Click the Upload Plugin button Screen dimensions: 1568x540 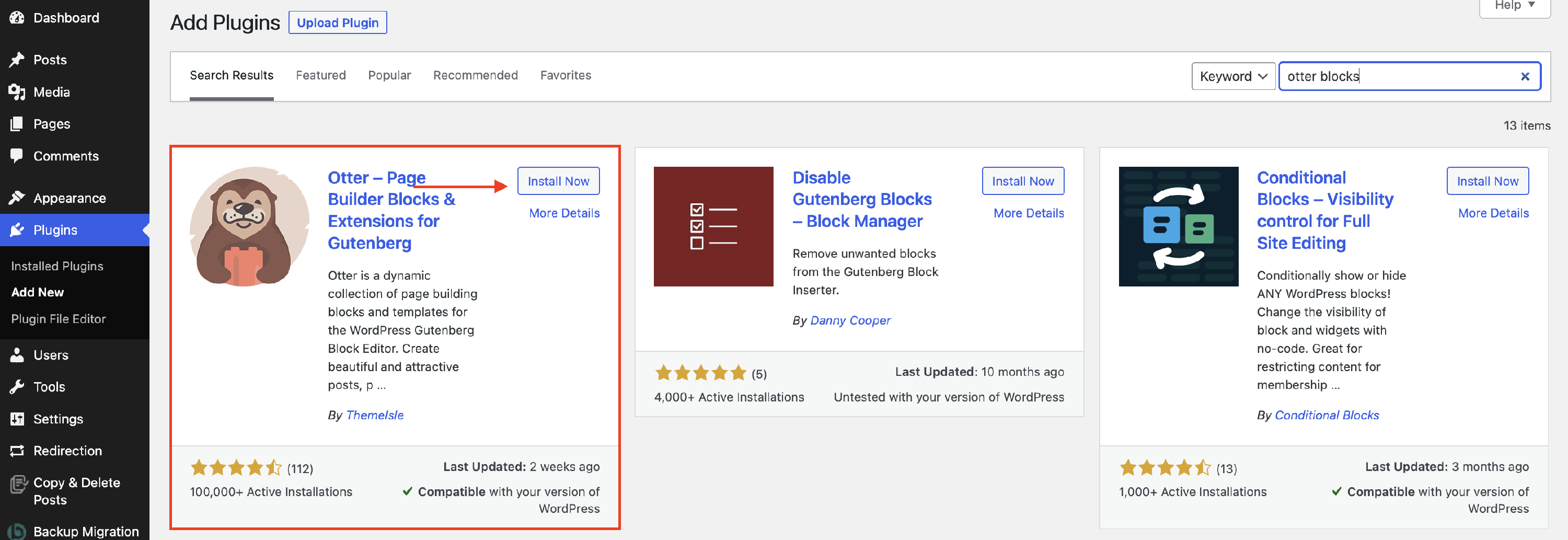[x=337, y=23]
